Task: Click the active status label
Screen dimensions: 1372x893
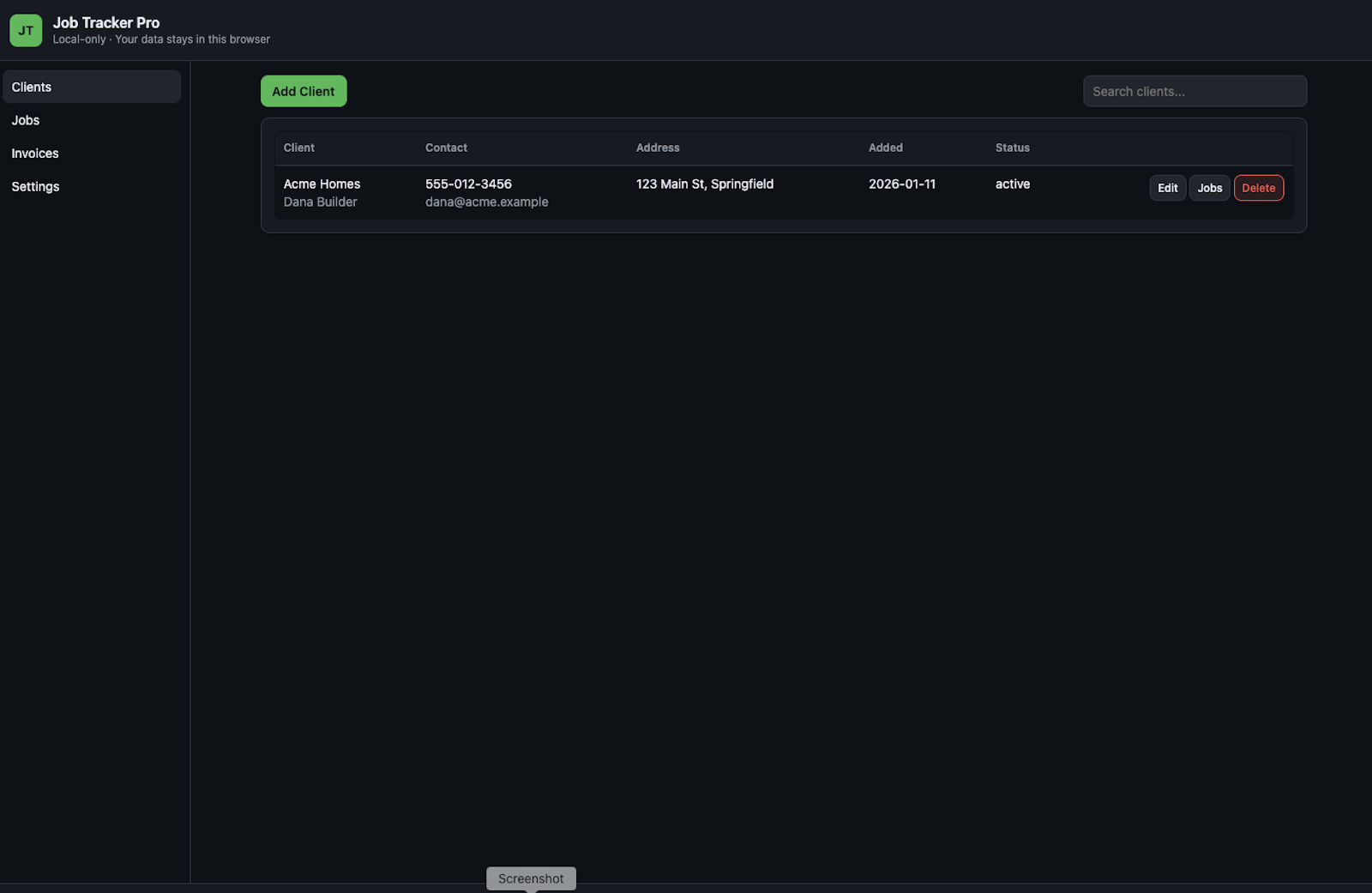Action: (x=1012, y=184)
